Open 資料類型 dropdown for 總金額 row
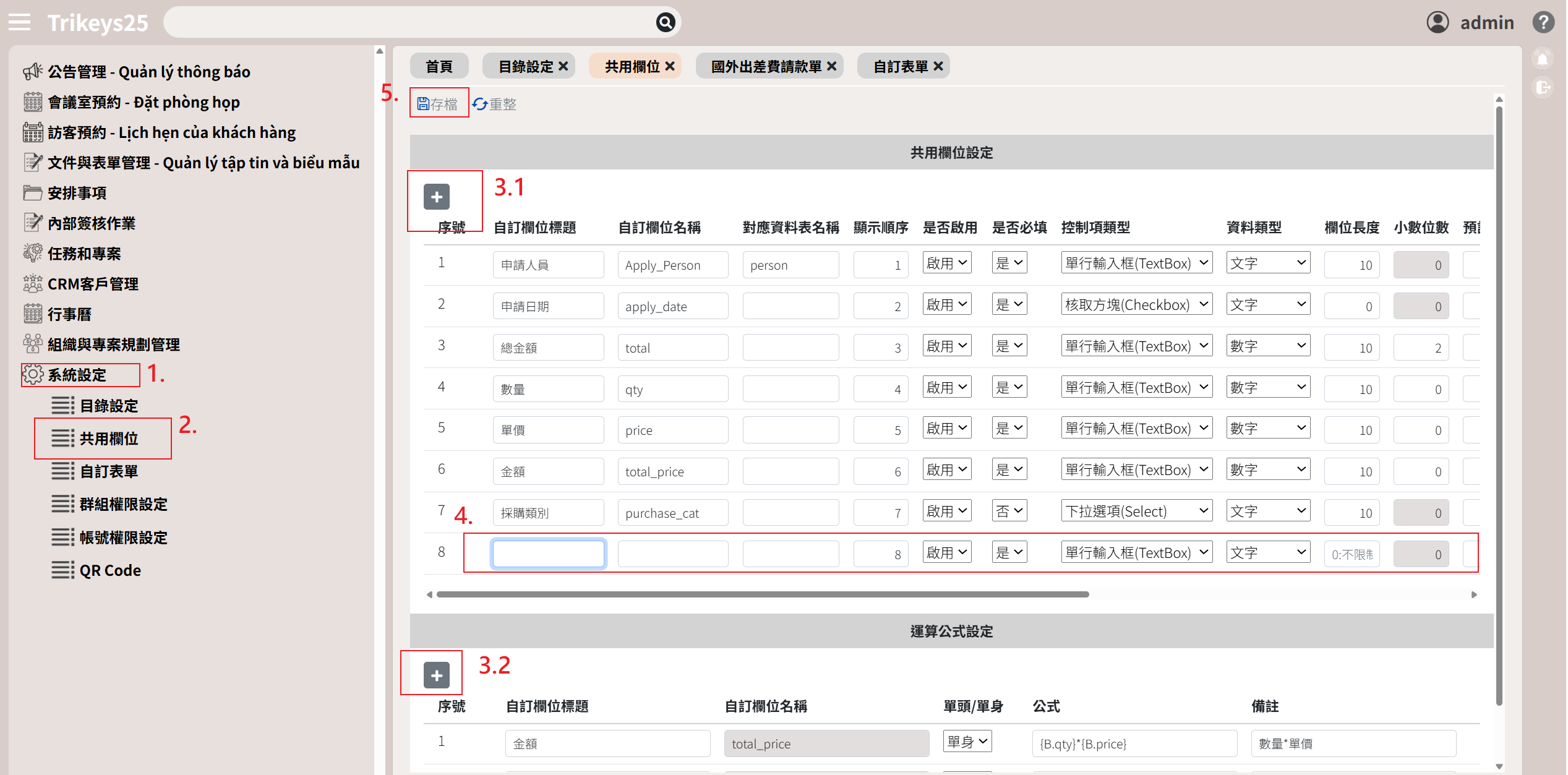1568x775 pixels. (1267, 346)
